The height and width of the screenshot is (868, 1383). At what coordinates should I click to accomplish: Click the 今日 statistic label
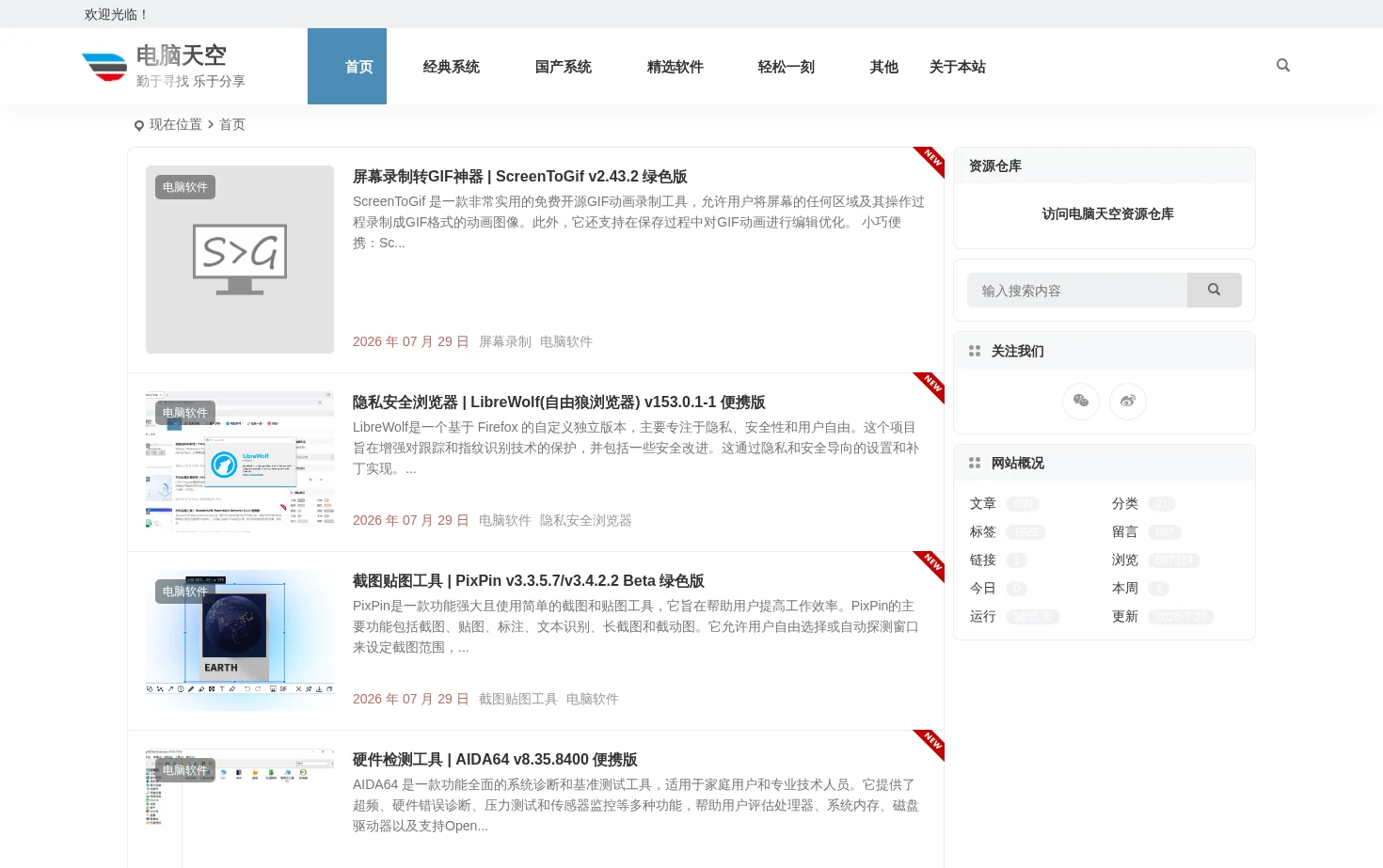coord(983,589)
